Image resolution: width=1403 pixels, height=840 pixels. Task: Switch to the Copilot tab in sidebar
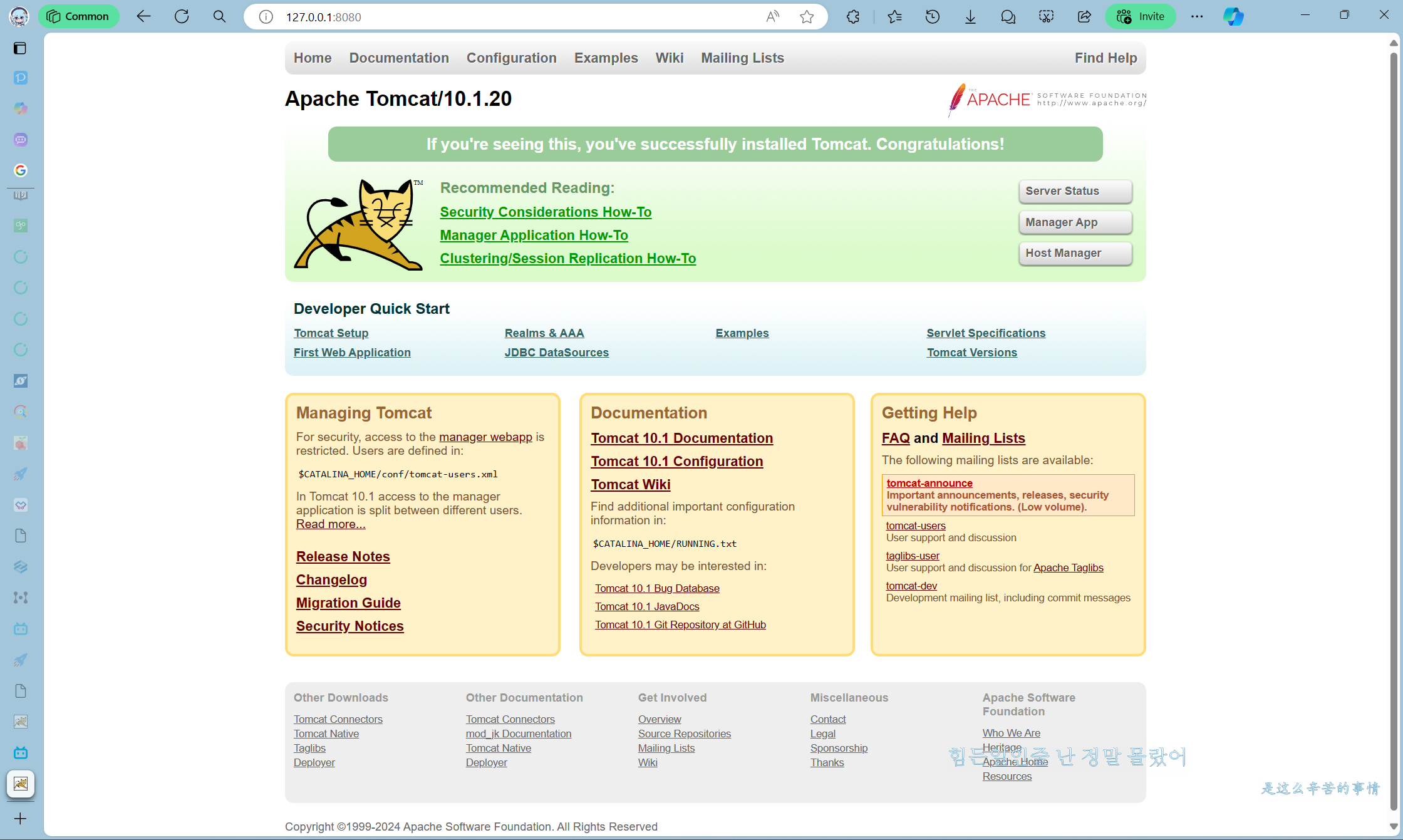tap(21, 108)
